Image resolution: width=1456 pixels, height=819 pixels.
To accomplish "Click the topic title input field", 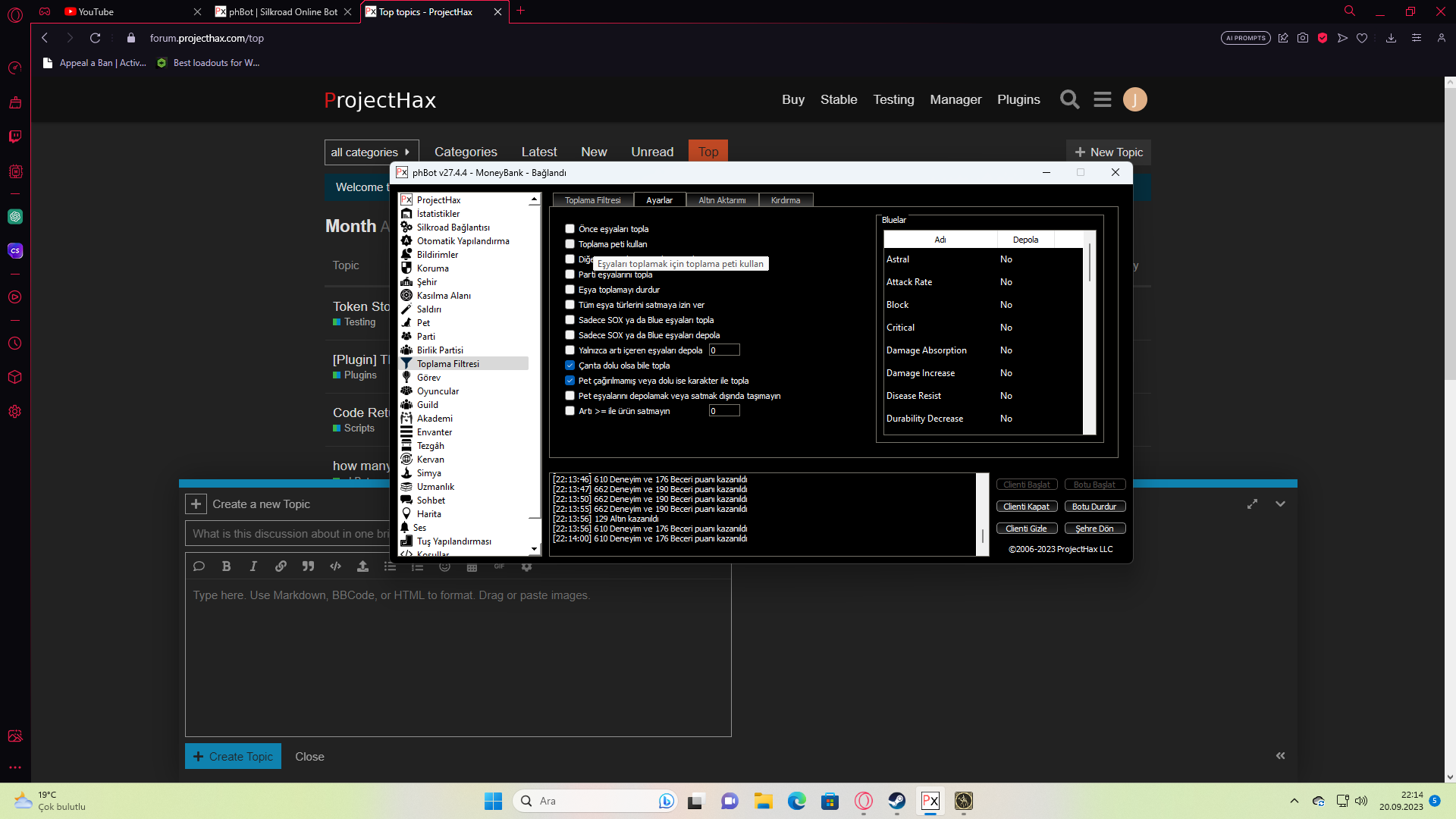I will 288,534.
